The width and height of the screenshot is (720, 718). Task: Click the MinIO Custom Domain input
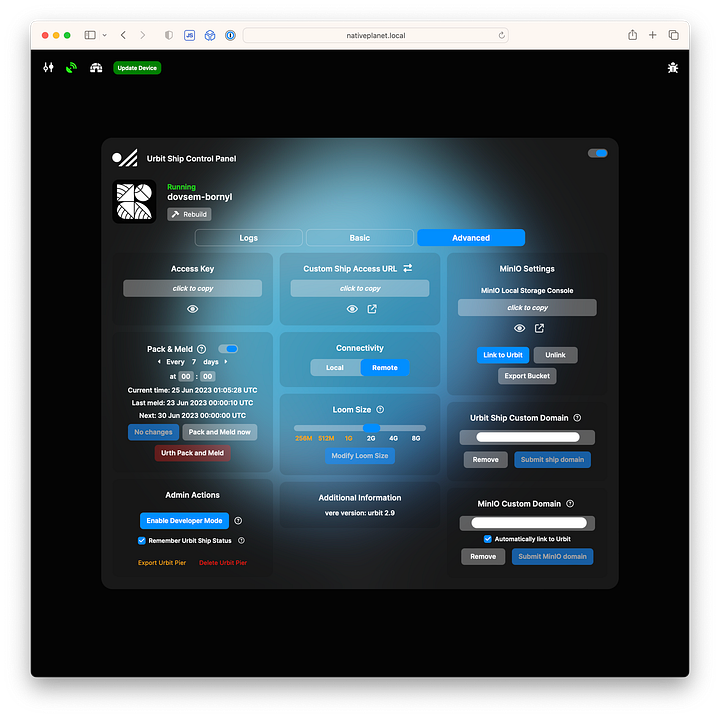click(527, 523)
